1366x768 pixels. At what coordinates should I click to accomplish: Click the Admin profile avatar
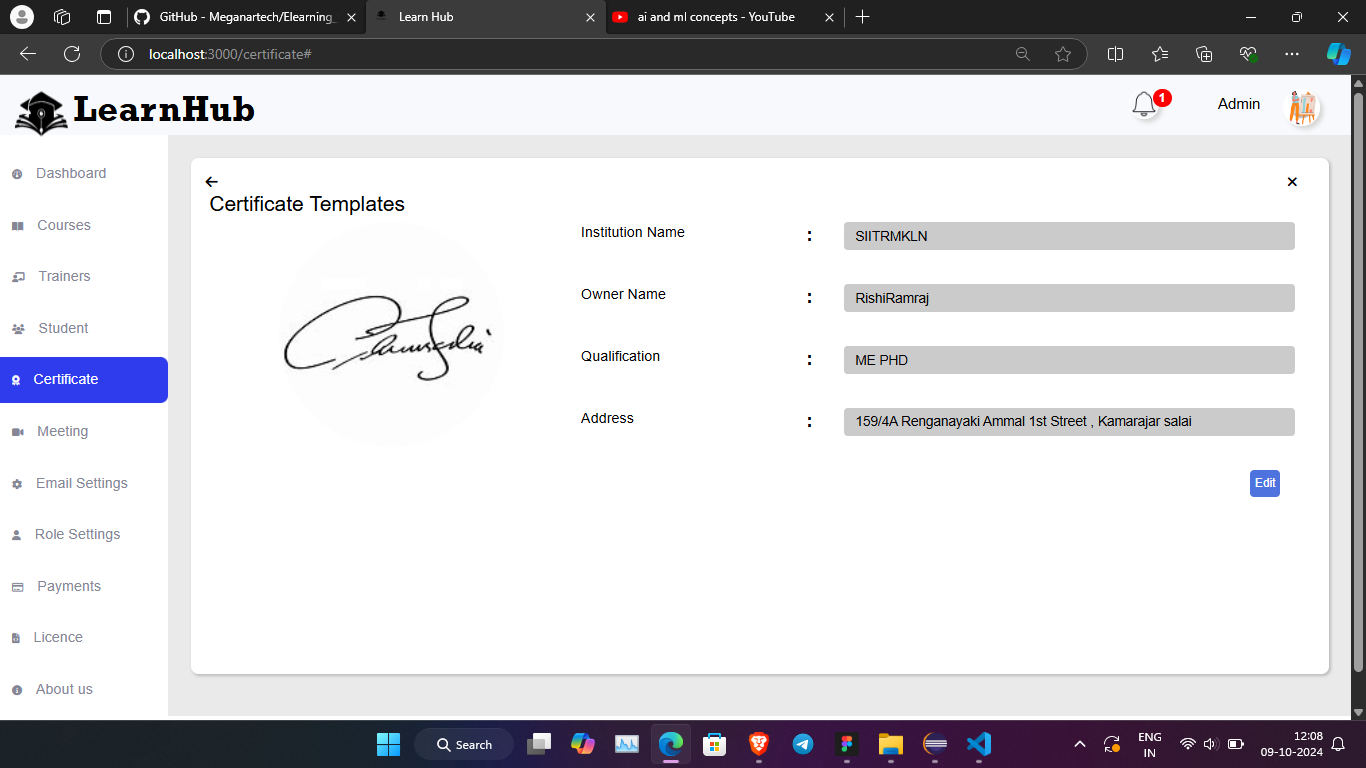pos(1302,107)
